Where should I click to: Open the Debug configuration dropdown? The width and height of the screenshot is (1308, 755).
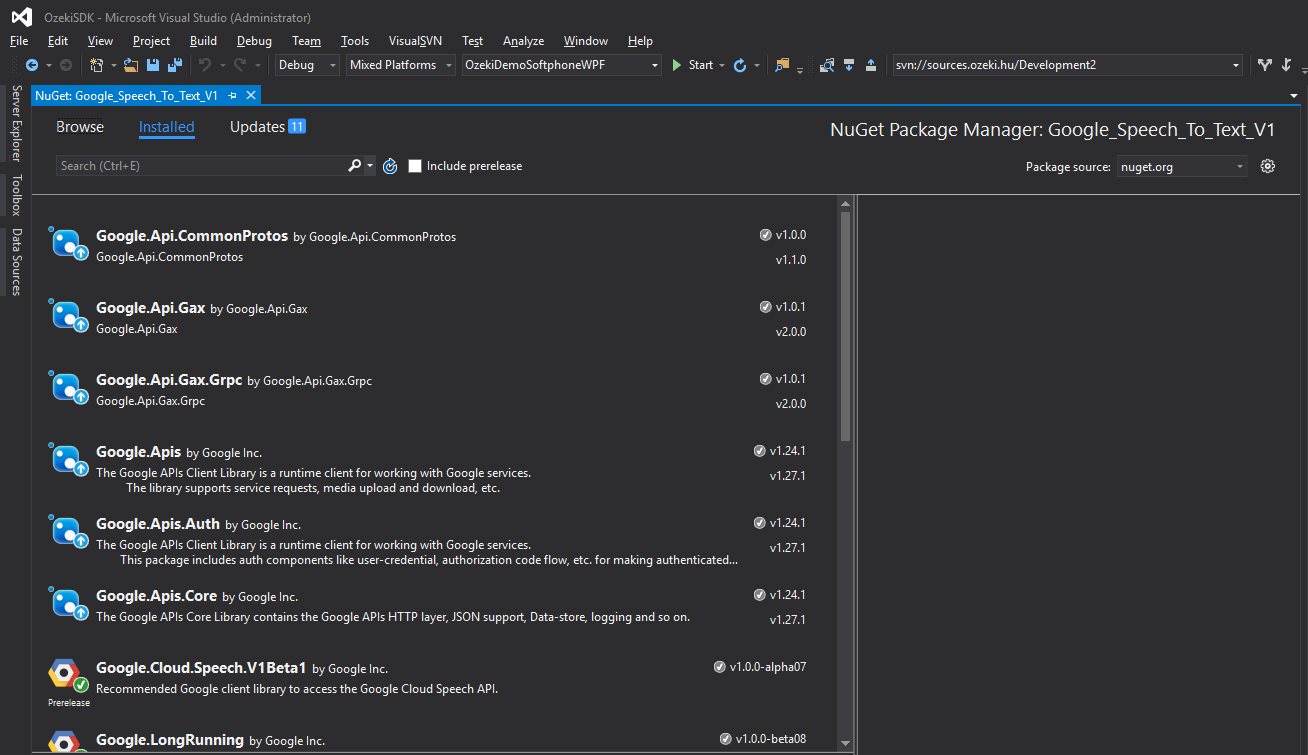(308, 65)
